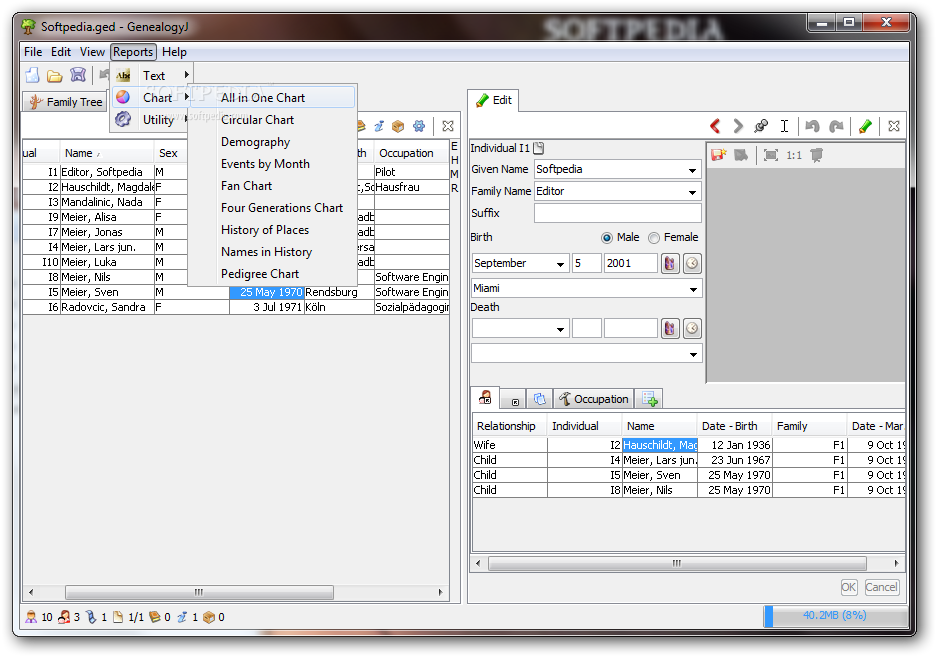Switch to the Family Tree tab

65,102
